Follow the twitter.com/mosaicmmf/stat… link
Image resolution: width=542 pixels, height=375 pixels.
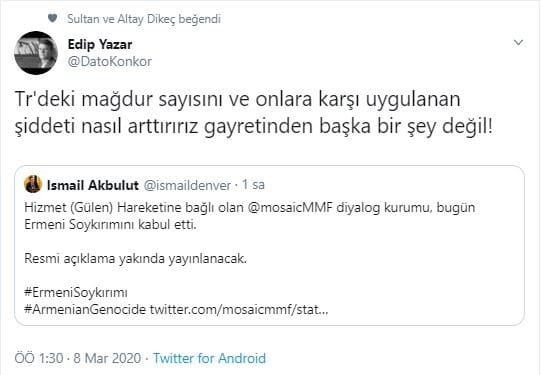click(x=239, y=309)
